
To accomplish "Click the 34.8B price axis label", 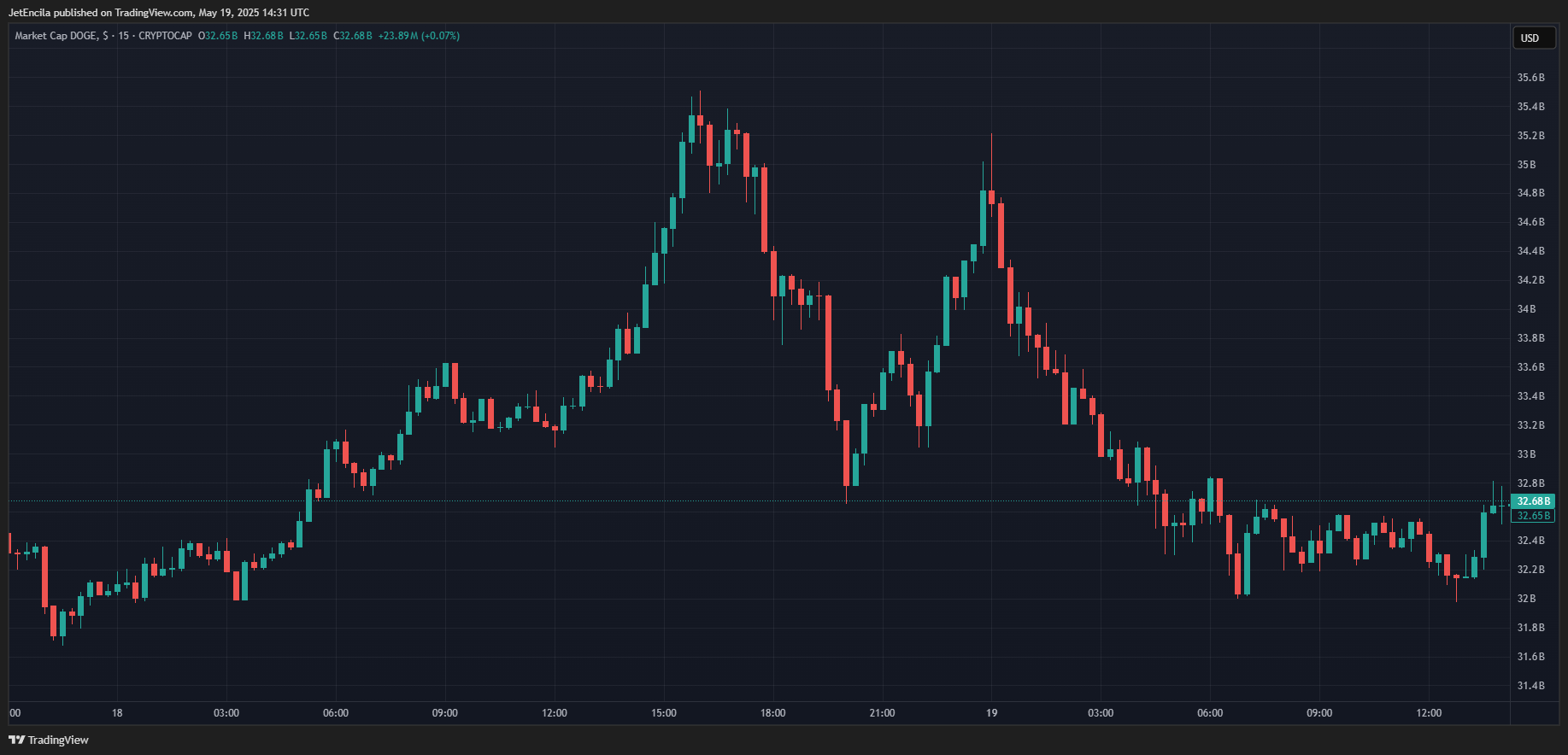I will coord(1530,193).
